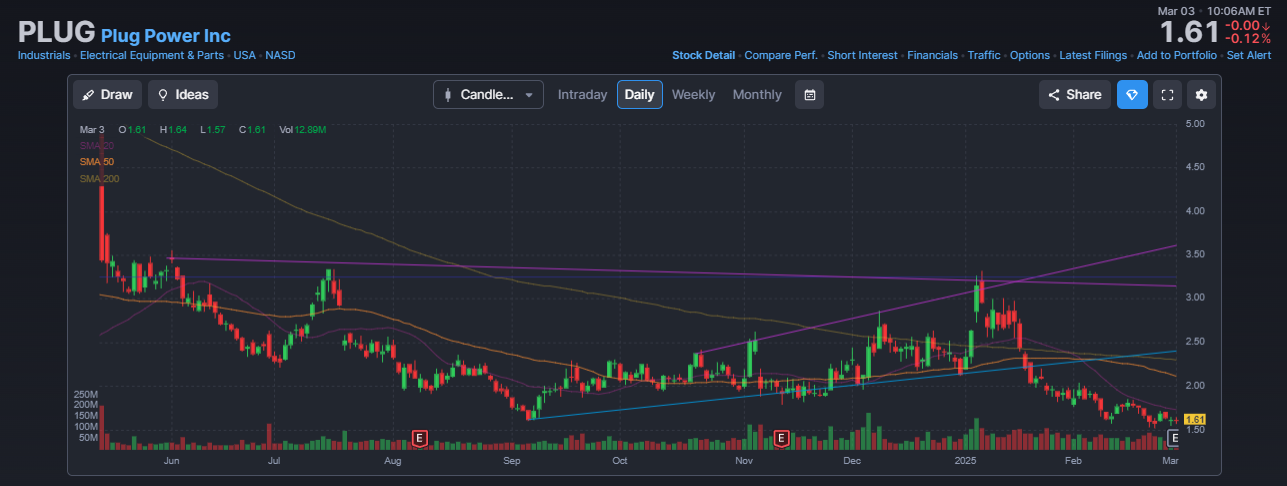The image size is (1287, 486).
Task: Switch to Intraday timeframe
Action: [582, 95]
